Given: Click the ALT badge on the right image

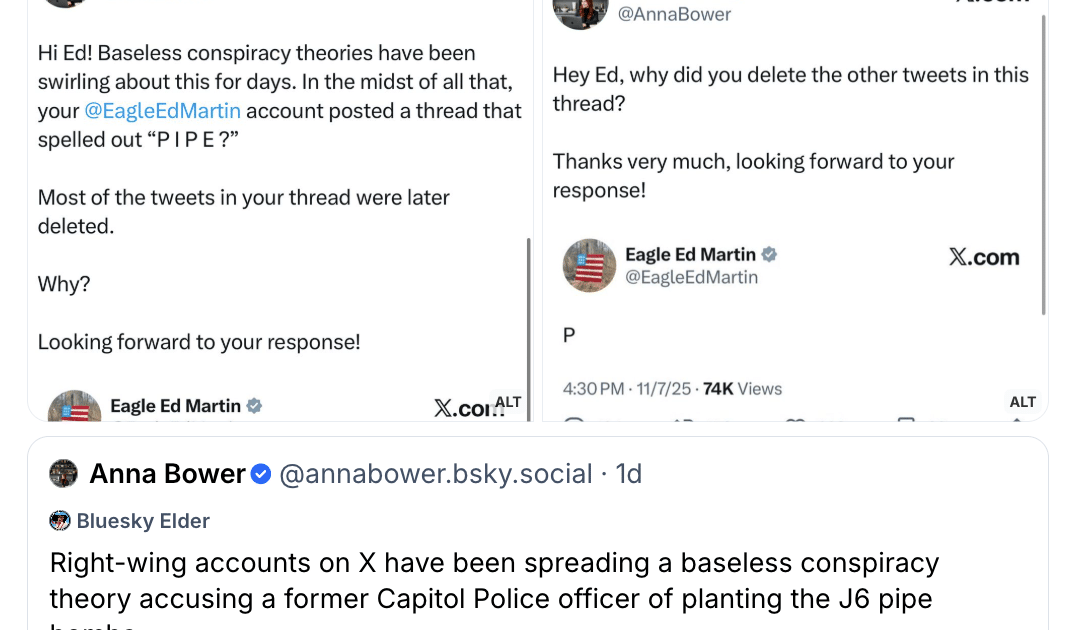Looking at the screenshot, I should point(1022,402).
